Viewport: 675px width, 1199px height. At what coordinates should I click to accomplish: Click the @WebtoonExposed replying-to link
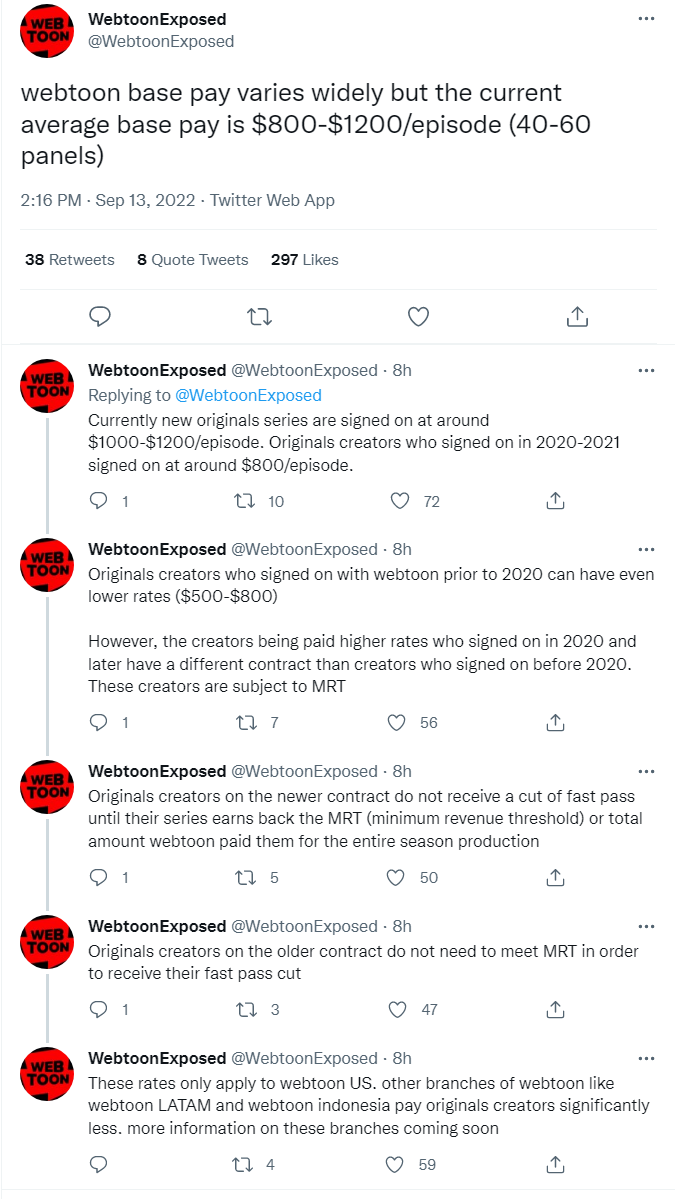click(248, 395)
